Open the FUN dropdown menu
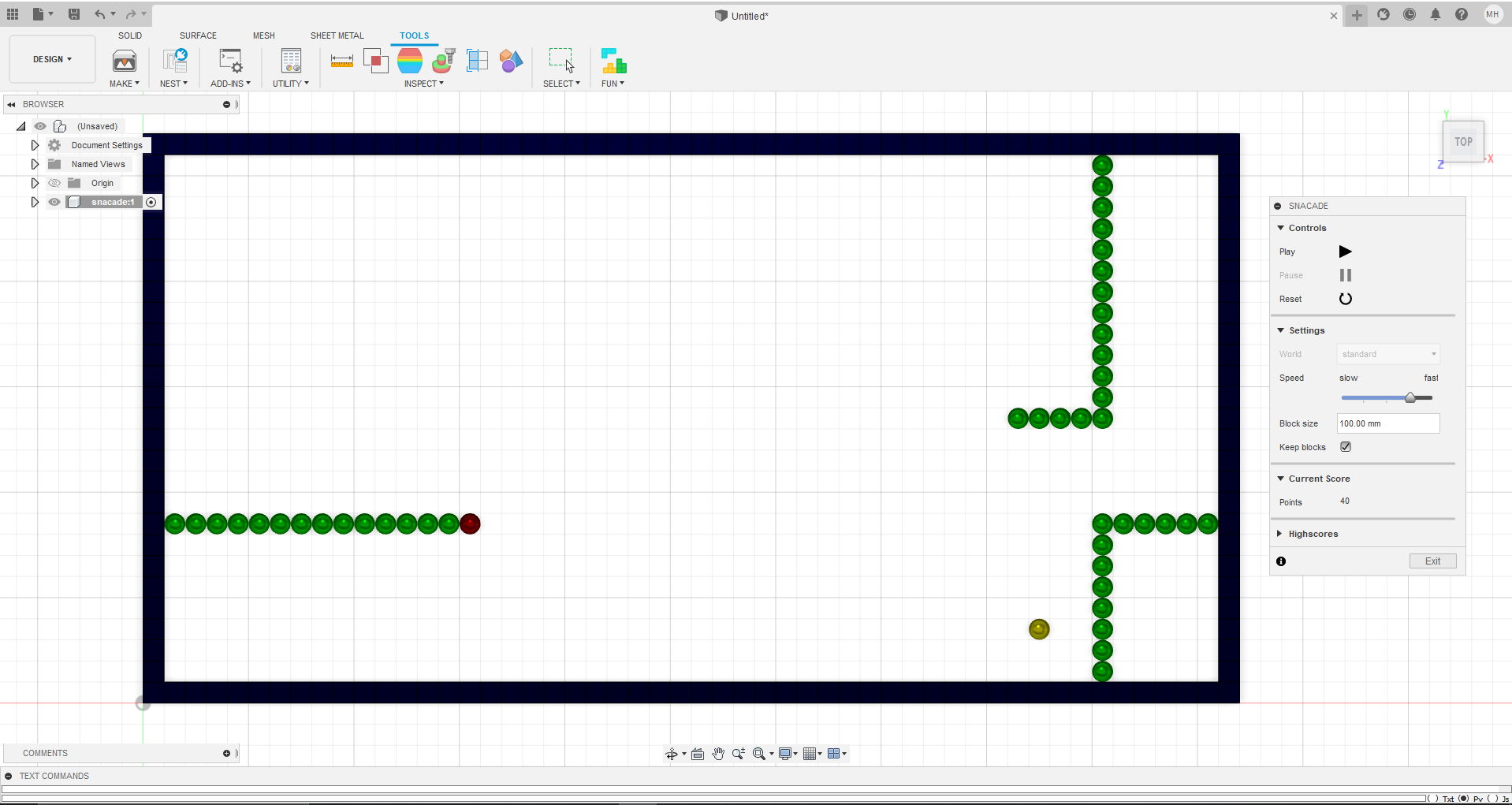Viewport: 1512px width, 805px height. [613, 84]
